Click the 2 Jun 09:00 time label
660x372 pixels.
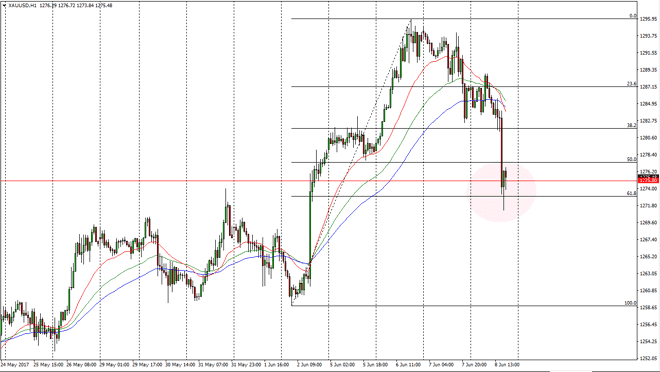coord(309,364)
